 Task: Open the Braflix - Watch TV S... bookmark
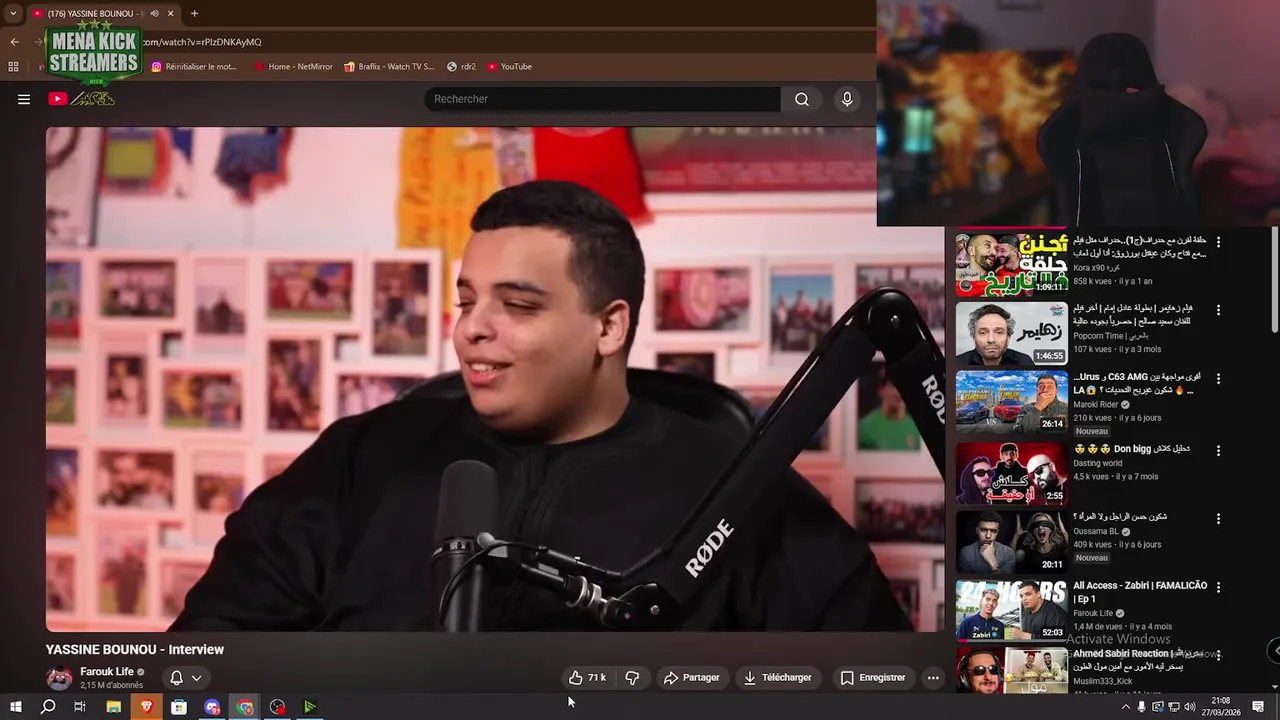coord(389,67)
